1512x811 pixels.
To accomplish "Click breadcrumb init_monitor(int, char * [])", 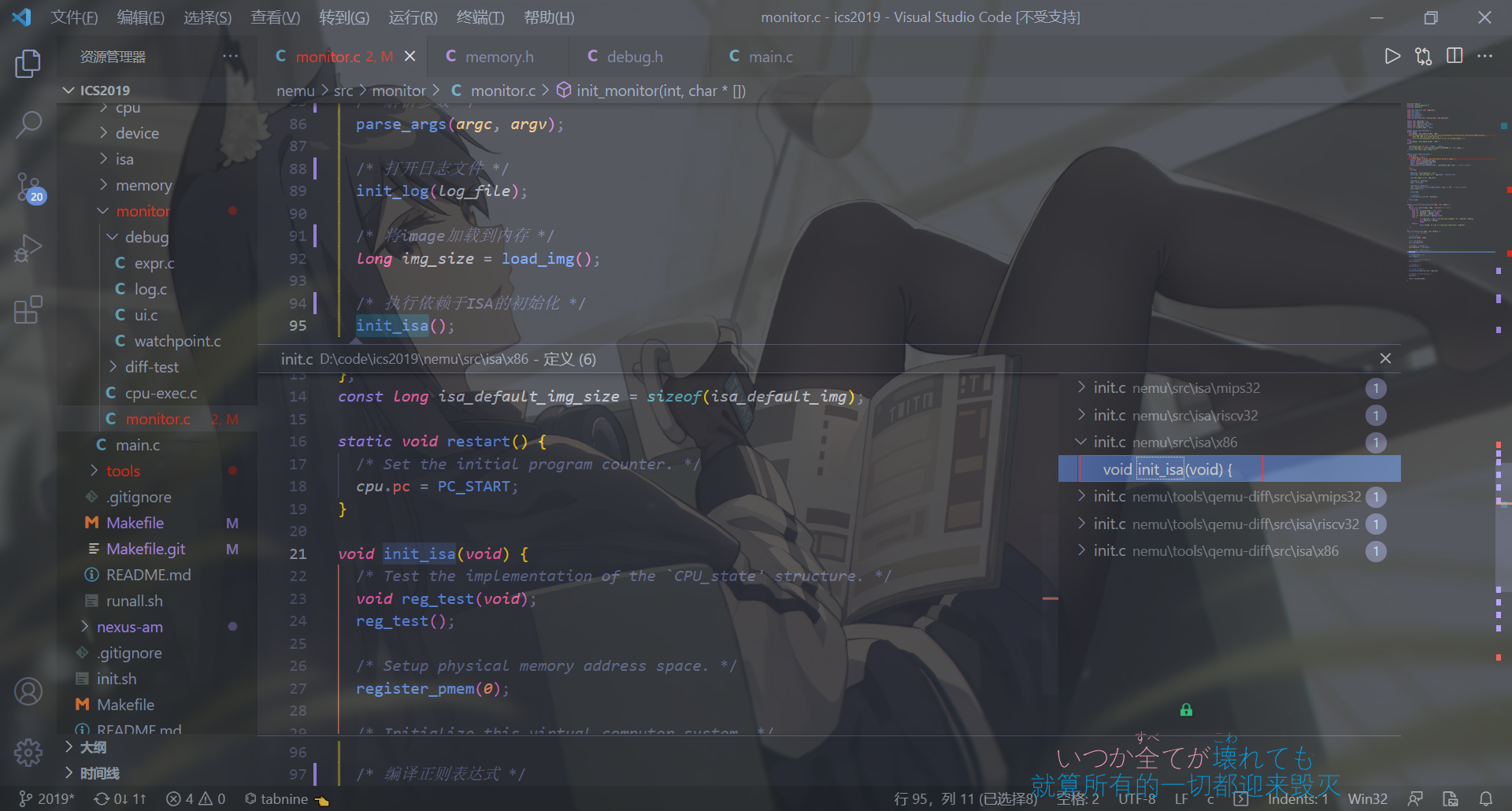I will point(651,91).
